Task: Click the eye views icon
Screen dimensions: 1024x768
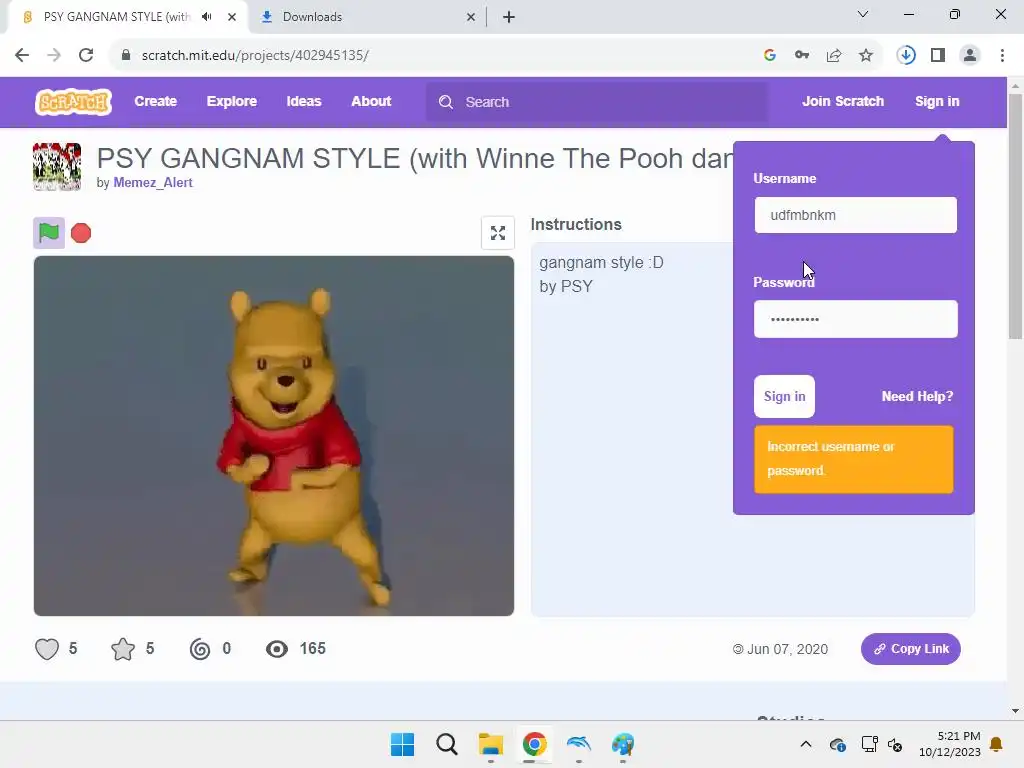Action: pyautogui.click(x=277, y=649)
